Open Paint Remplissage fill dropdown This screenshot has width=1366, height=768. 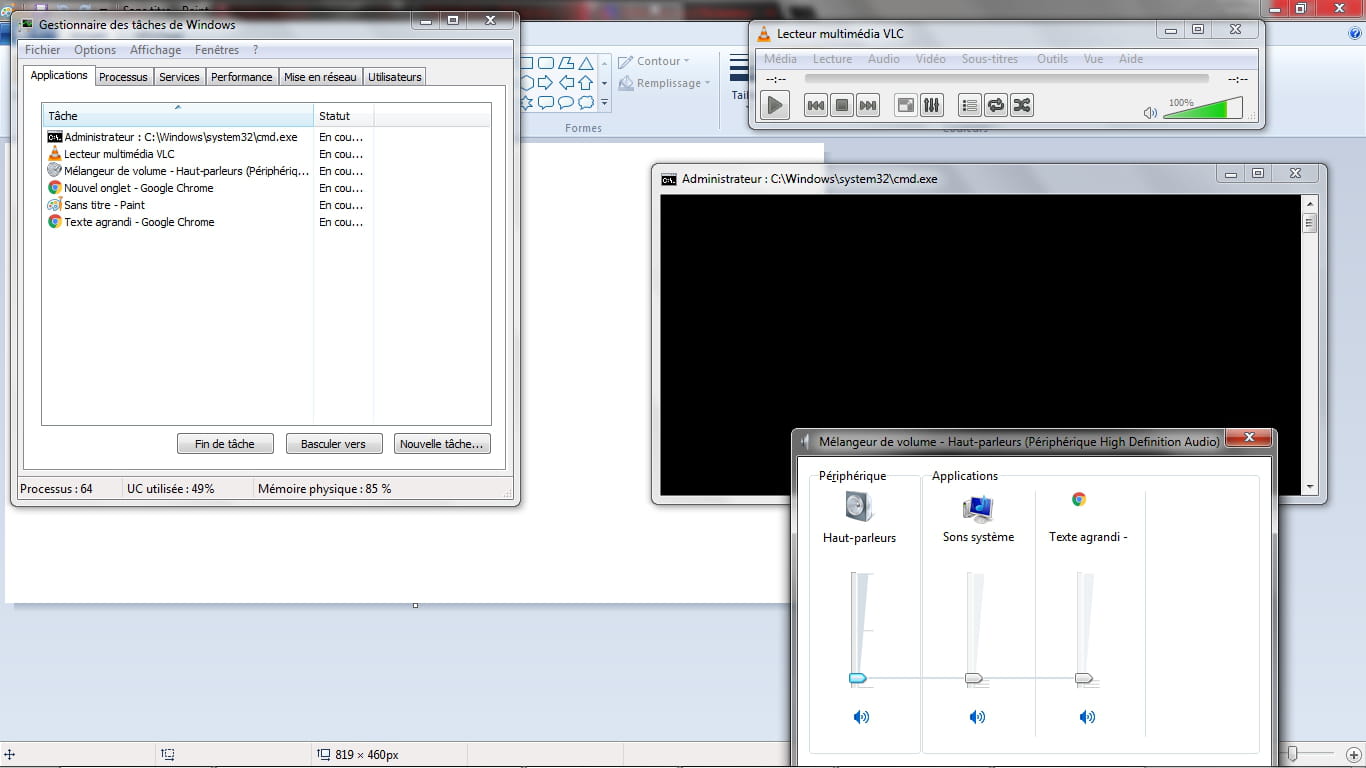click(664, 83)
